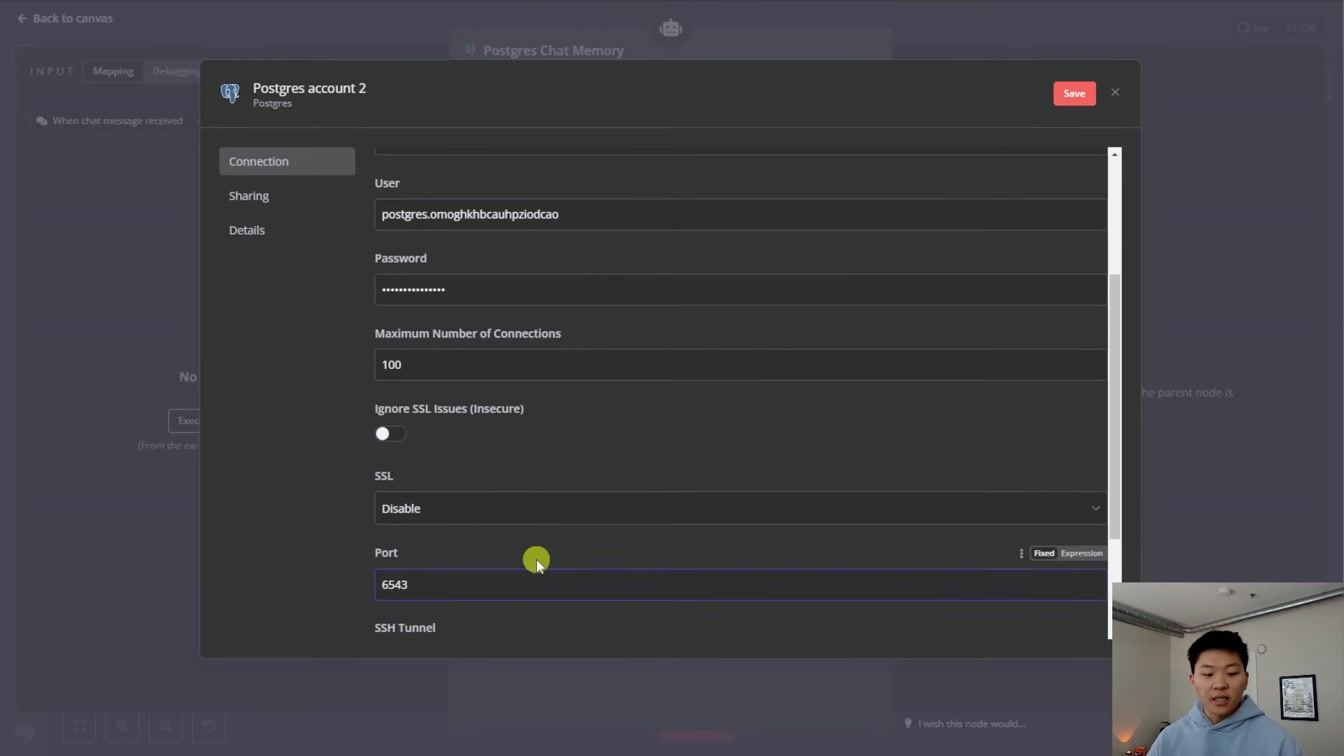Open the SSL Disable dropdown
The image size is (1344, 756).
[x=740, y=508]
